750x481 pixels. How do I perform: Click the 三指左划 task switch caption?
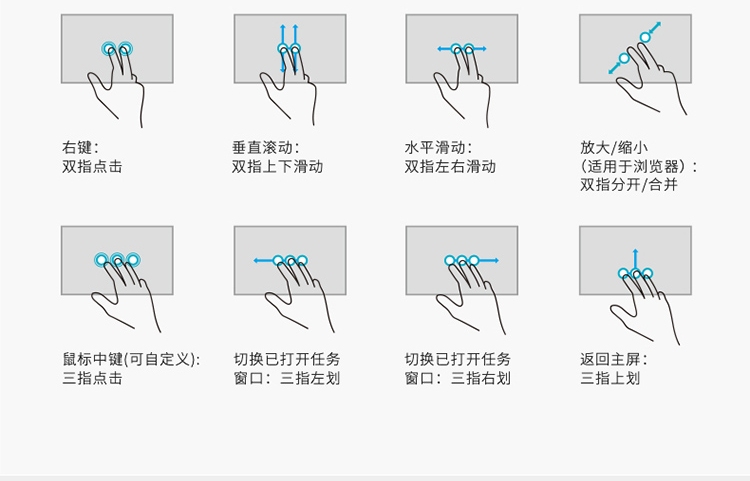287,369
